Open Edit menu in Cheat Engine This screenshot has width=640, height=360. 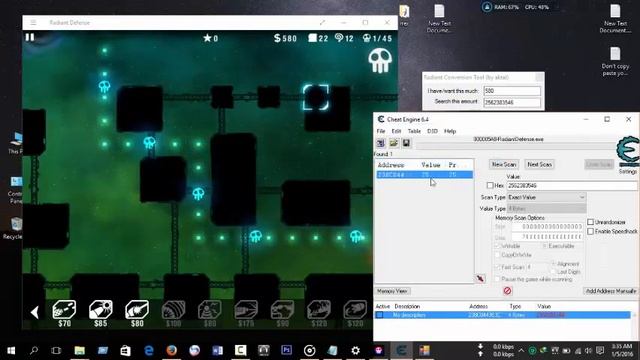click(x=396, y=131)
